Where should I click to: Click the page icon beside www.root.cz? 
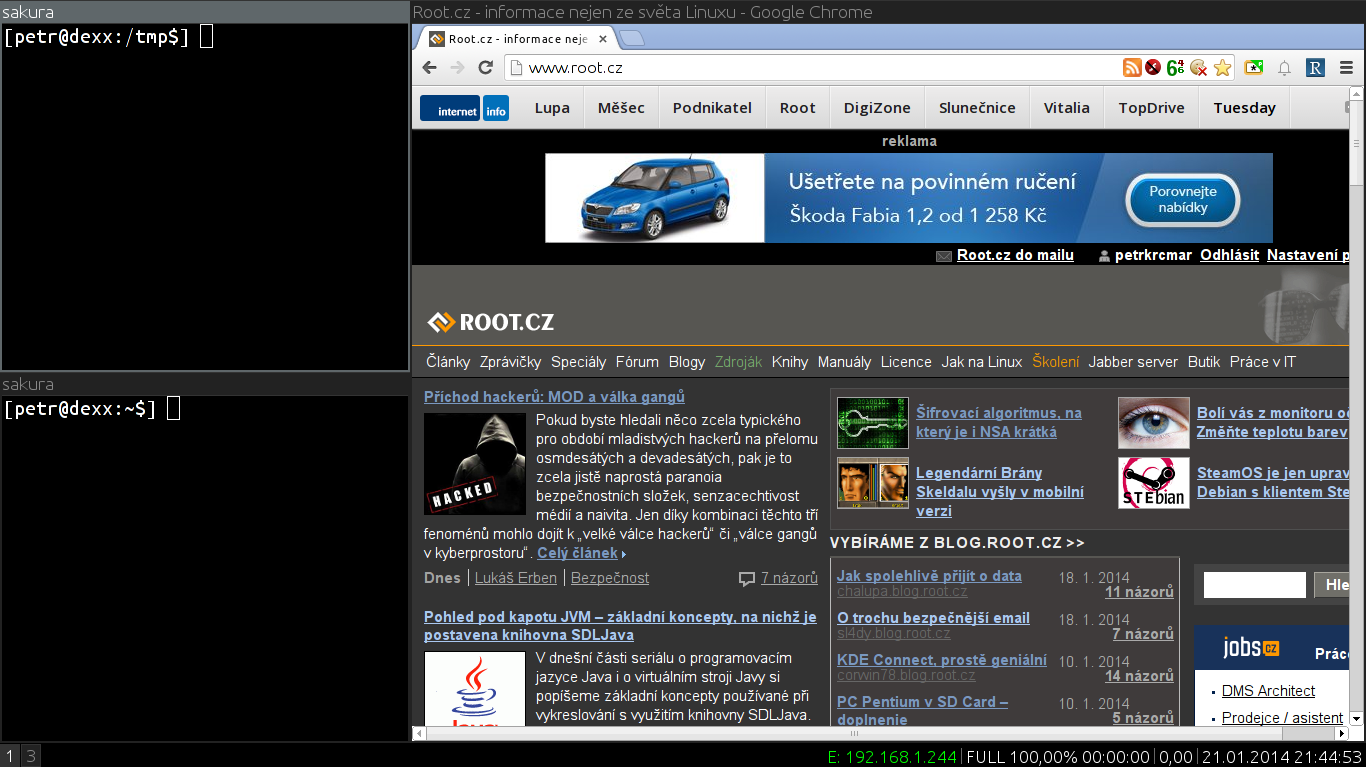click(x=515, y=68)
